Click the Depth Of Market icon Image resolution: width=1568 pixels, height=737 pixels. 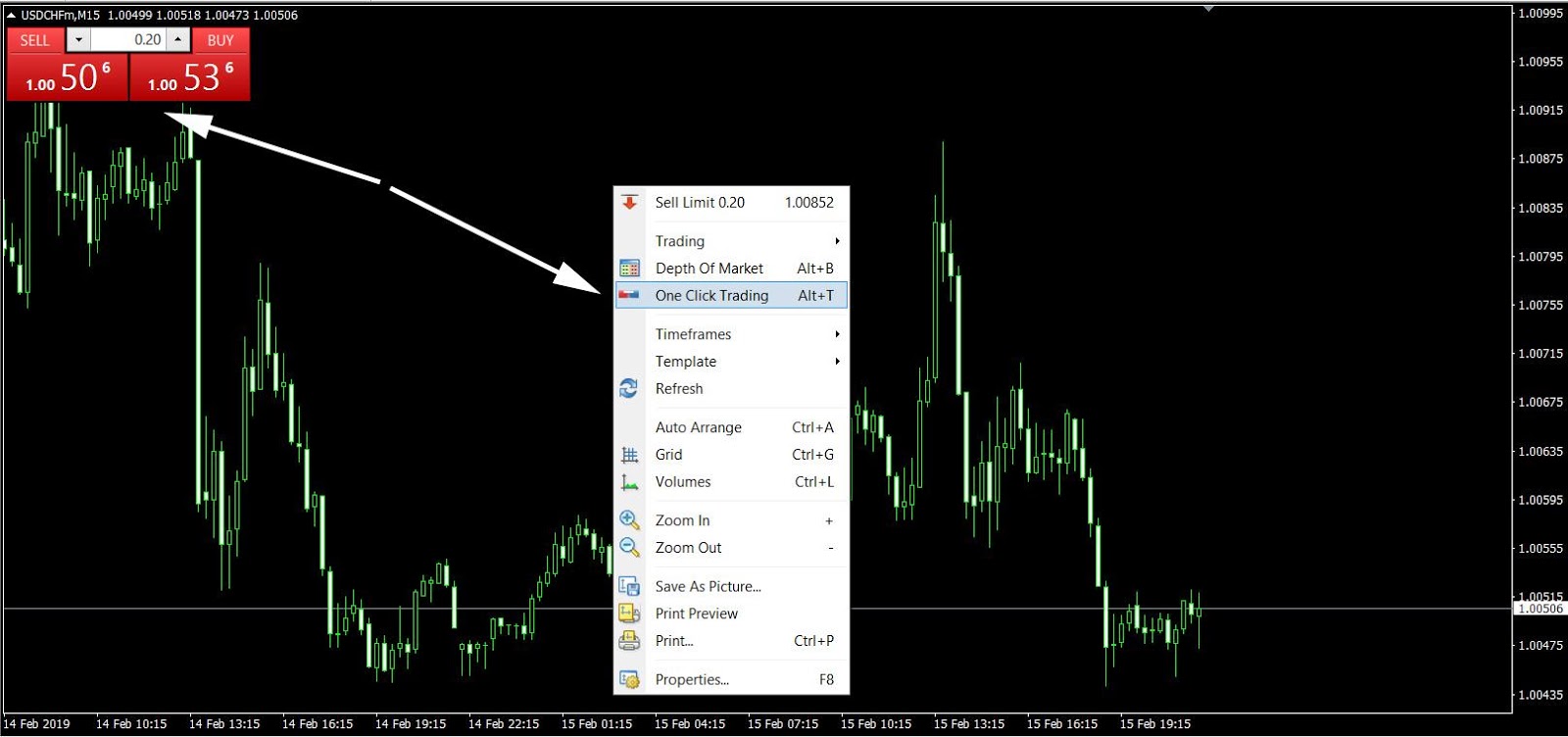click(629, 269)
